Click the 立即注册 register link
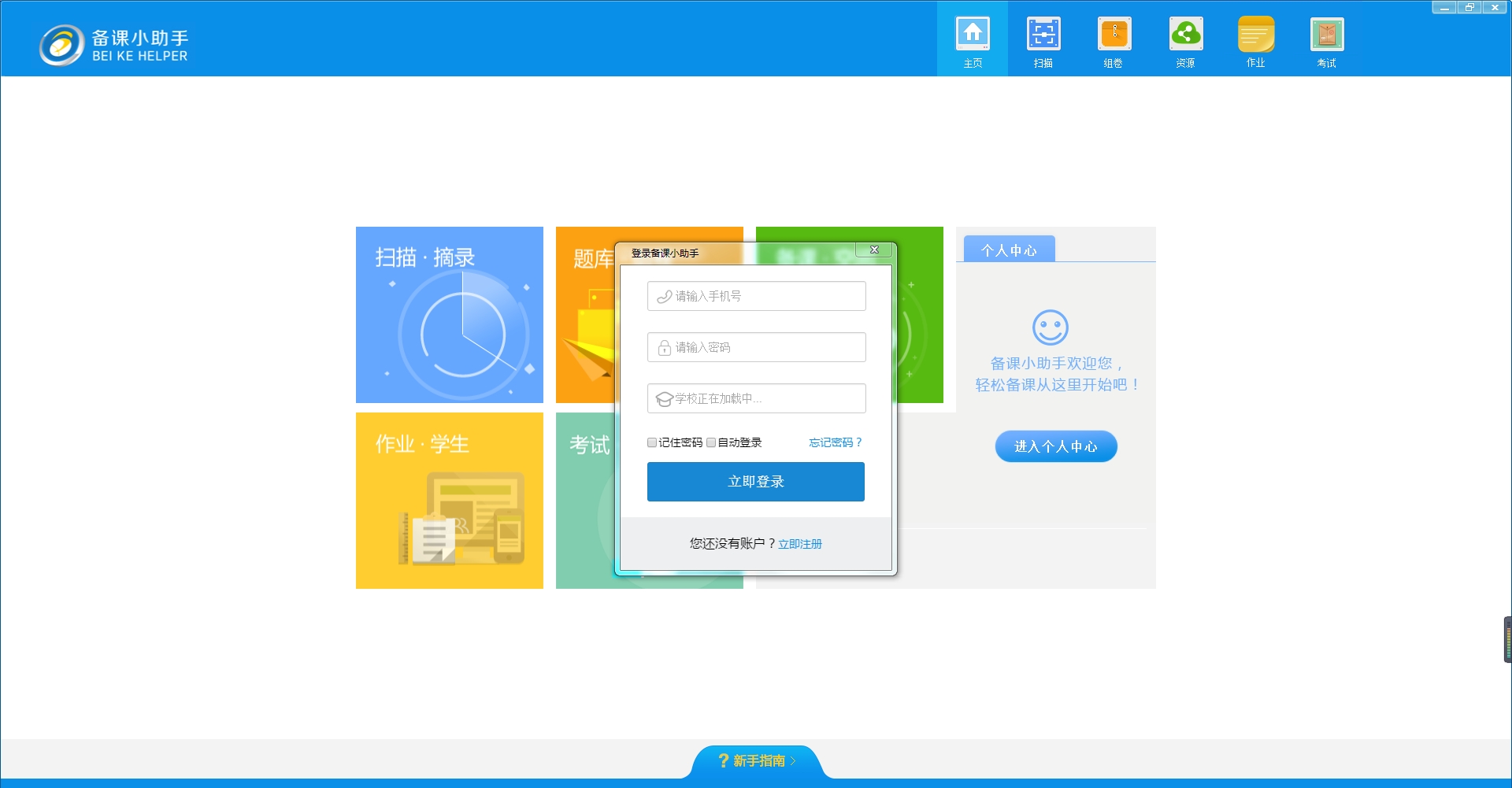 (800, 544)
